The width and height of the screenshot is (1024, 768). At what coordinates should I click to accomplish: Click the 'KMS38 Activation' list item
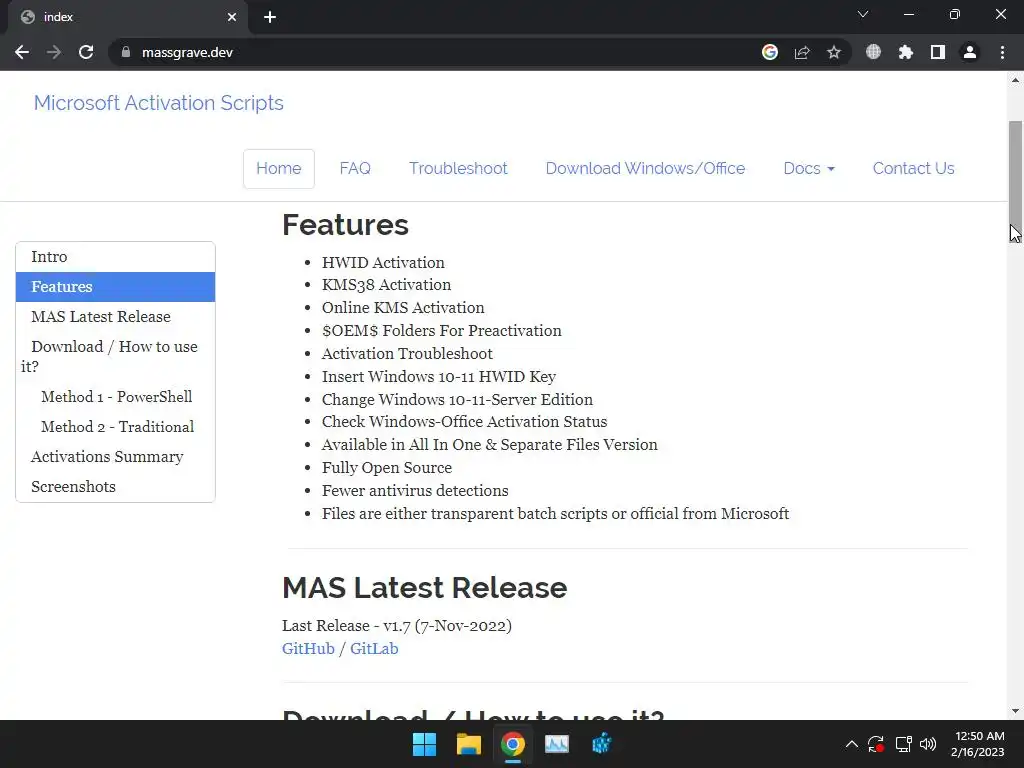[387, 285]
